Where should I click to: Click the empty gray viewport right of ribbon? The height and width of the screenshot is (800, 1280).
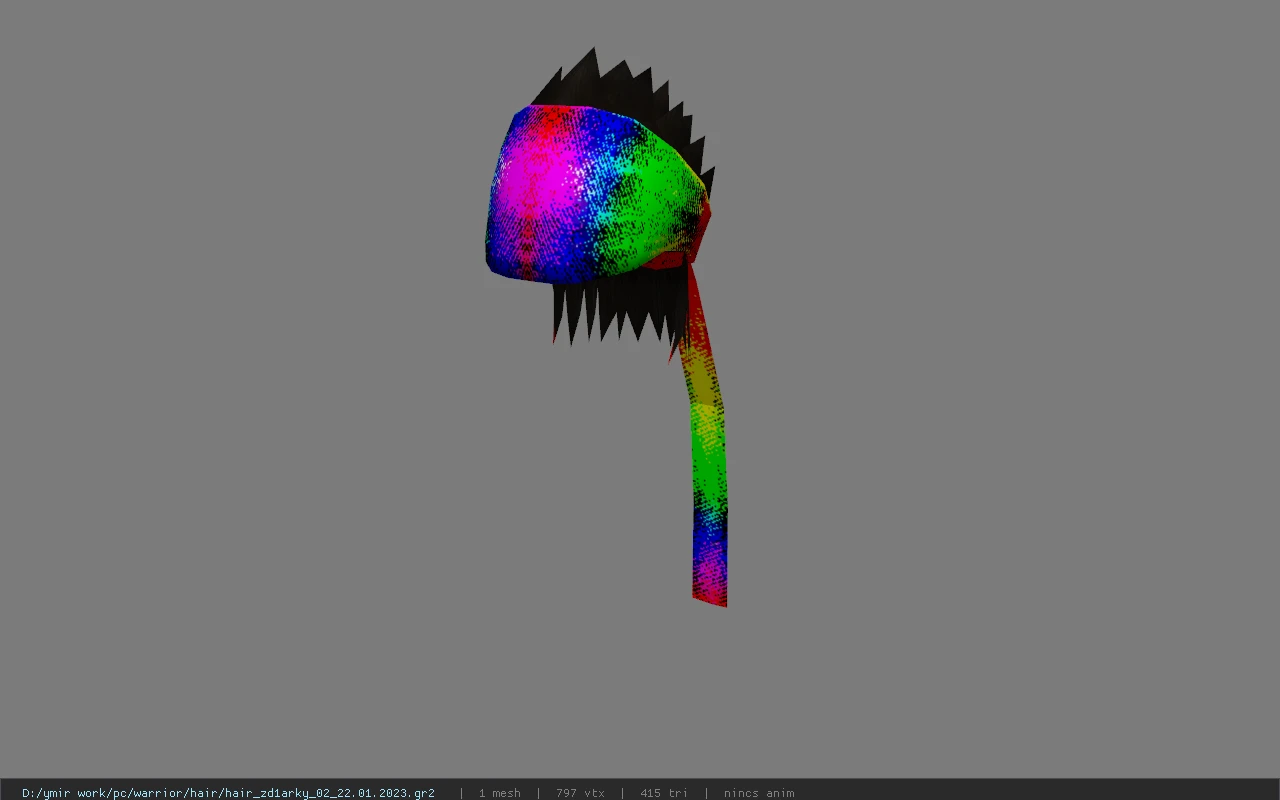tap(1000, 400)
